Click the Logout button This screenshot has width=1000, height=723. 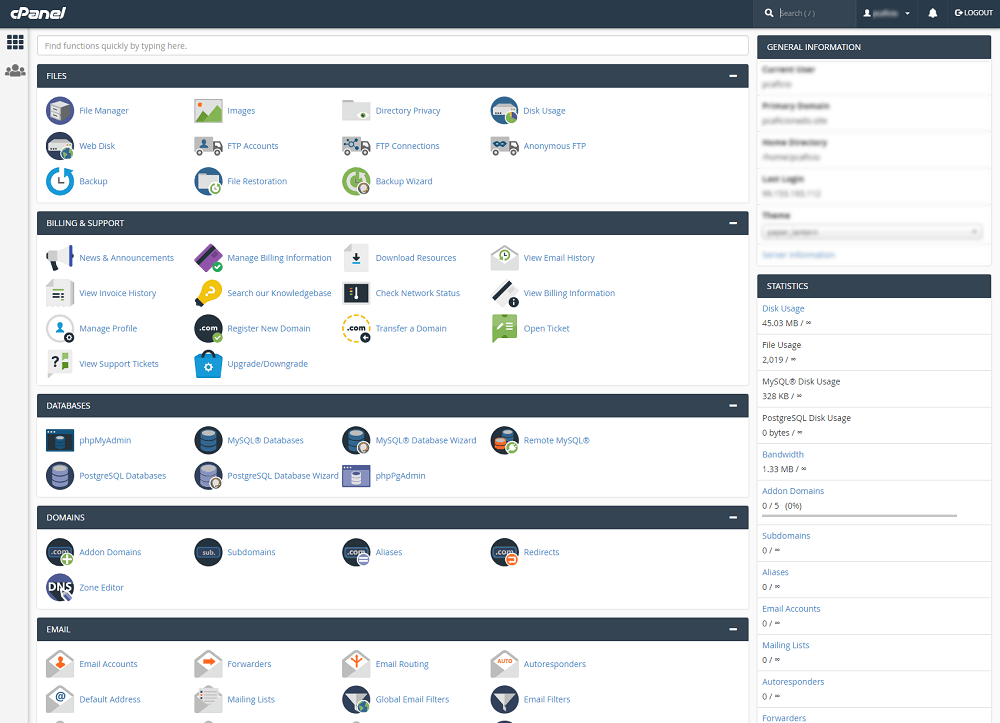[974, 13]
